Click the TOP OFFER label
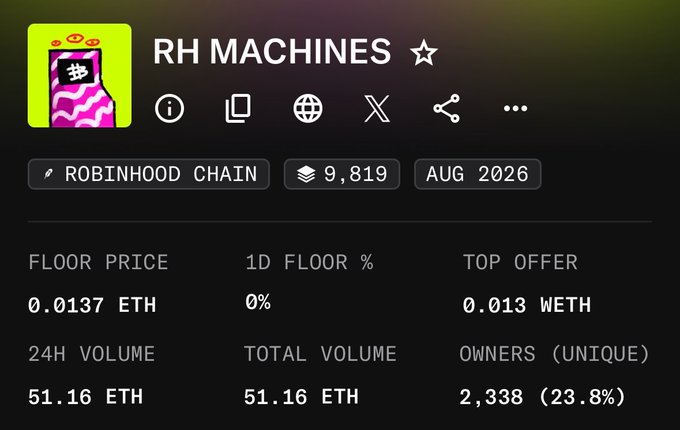 tap(520, 262)
